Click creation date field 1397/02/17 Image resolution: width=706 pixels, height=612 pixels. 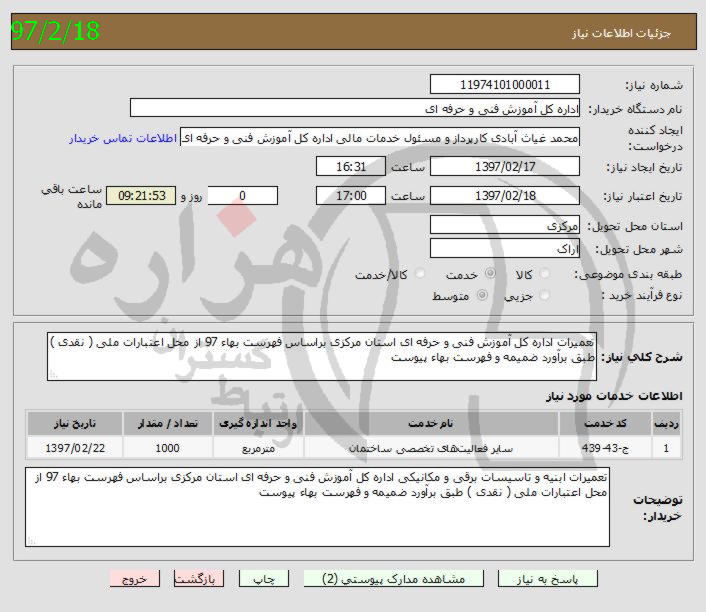pos(505,167)
